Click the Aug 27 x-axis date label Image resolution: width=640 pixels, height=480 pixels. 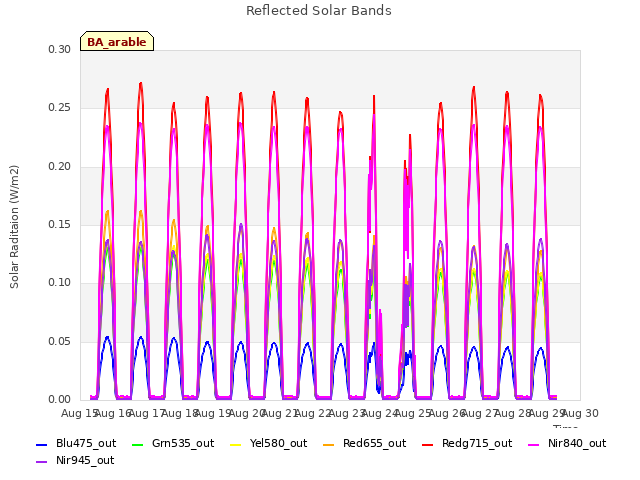[480, 413]
